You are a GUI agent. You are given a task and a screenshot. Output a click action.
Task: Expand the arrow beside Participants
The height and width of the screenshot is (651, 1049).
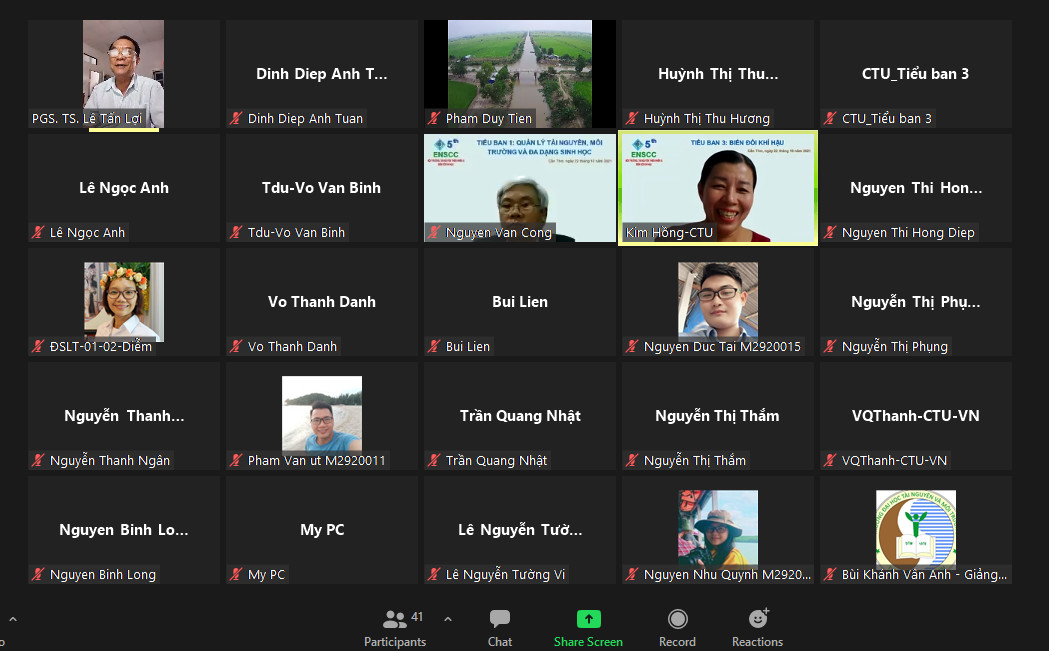[x=447, y=619]
